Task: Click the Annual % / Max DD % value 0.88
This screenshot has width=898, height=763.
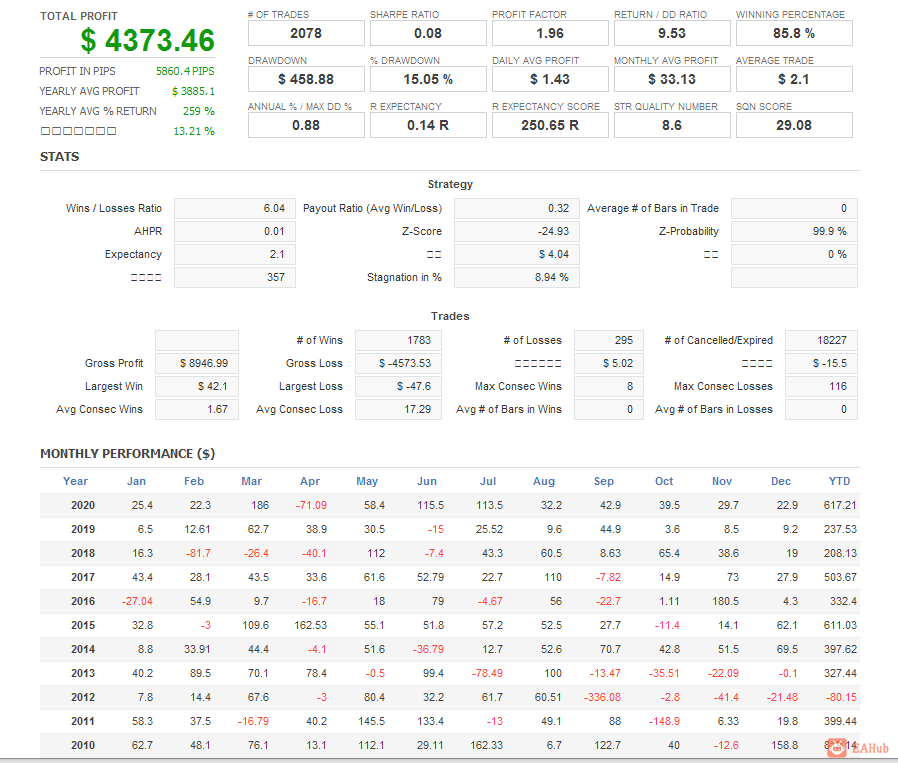Action: (306, 125)
